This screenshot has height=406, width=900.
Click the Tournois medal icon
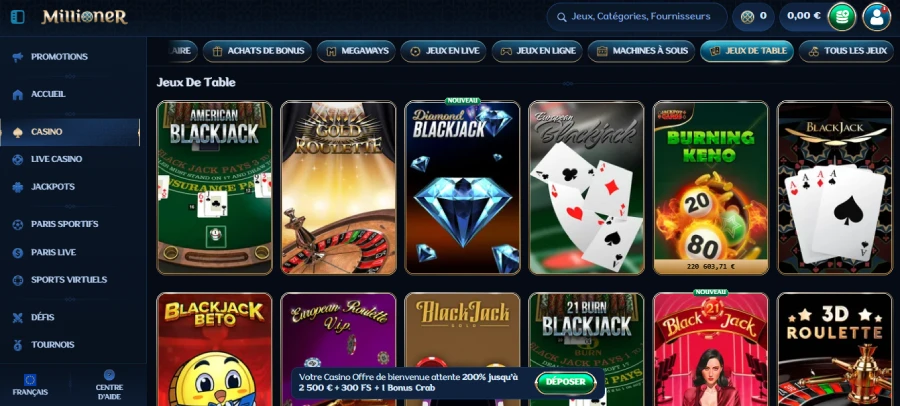18,345
